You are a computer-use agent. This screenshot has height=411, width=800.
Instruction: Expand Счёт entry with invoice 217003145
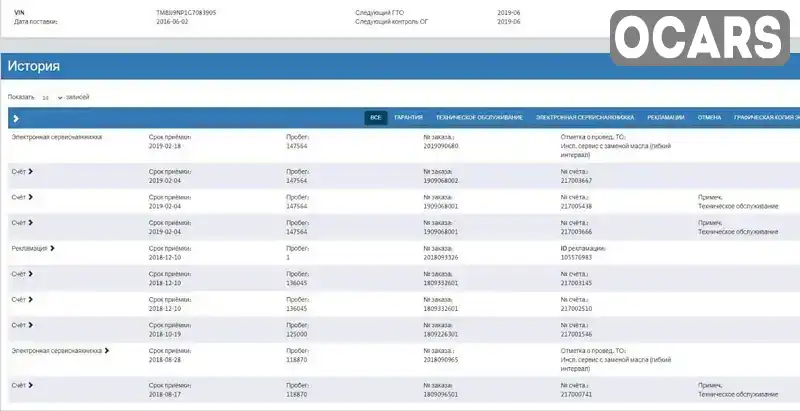[x=31, y=274]
